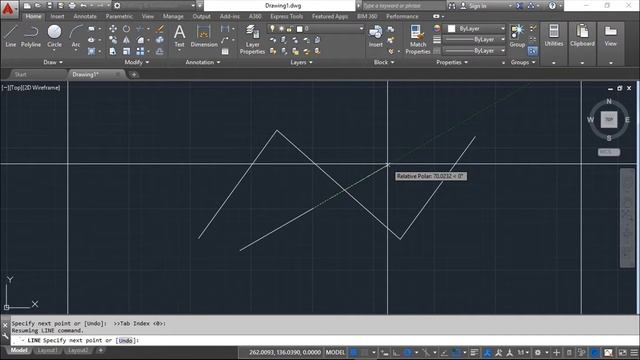Screen dimensions: 640x360
Task: Open the Insert ribbon tab
Action: (57, 16)
